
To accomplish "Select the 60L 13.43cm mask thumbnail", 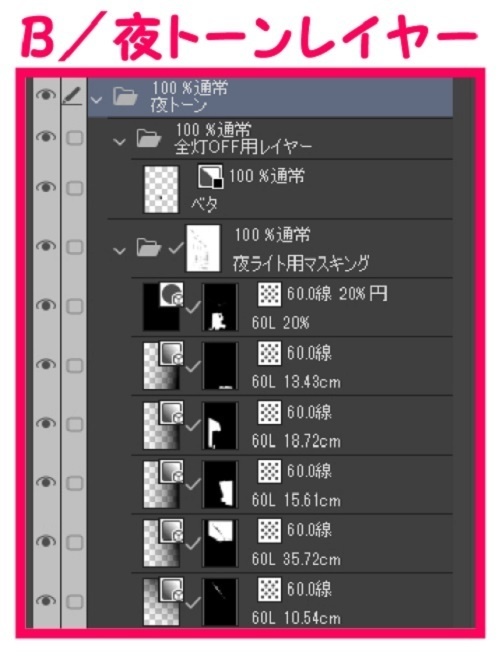I will (220, 366).
